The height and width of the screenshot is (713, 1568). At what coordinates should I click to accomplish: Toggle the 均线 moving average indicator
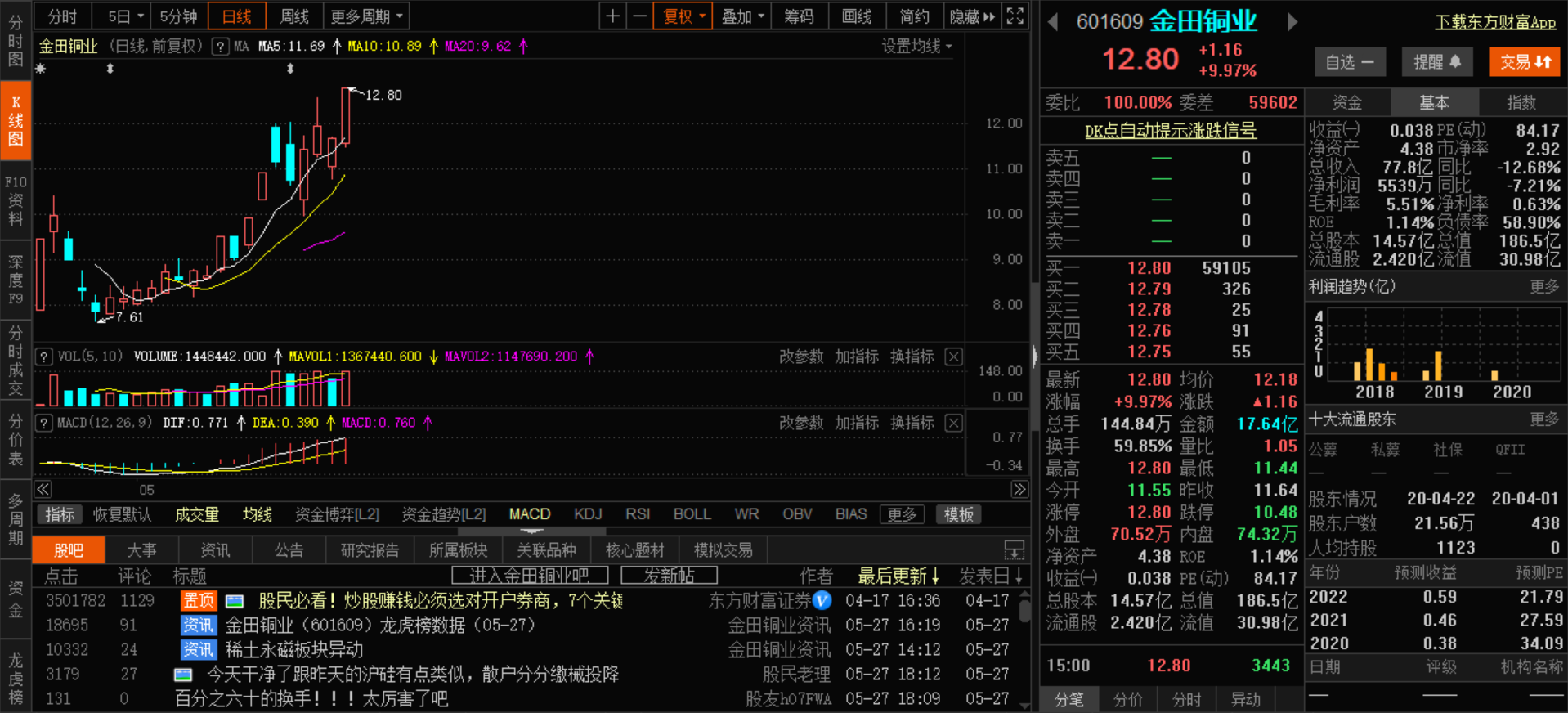click(258, 514)
